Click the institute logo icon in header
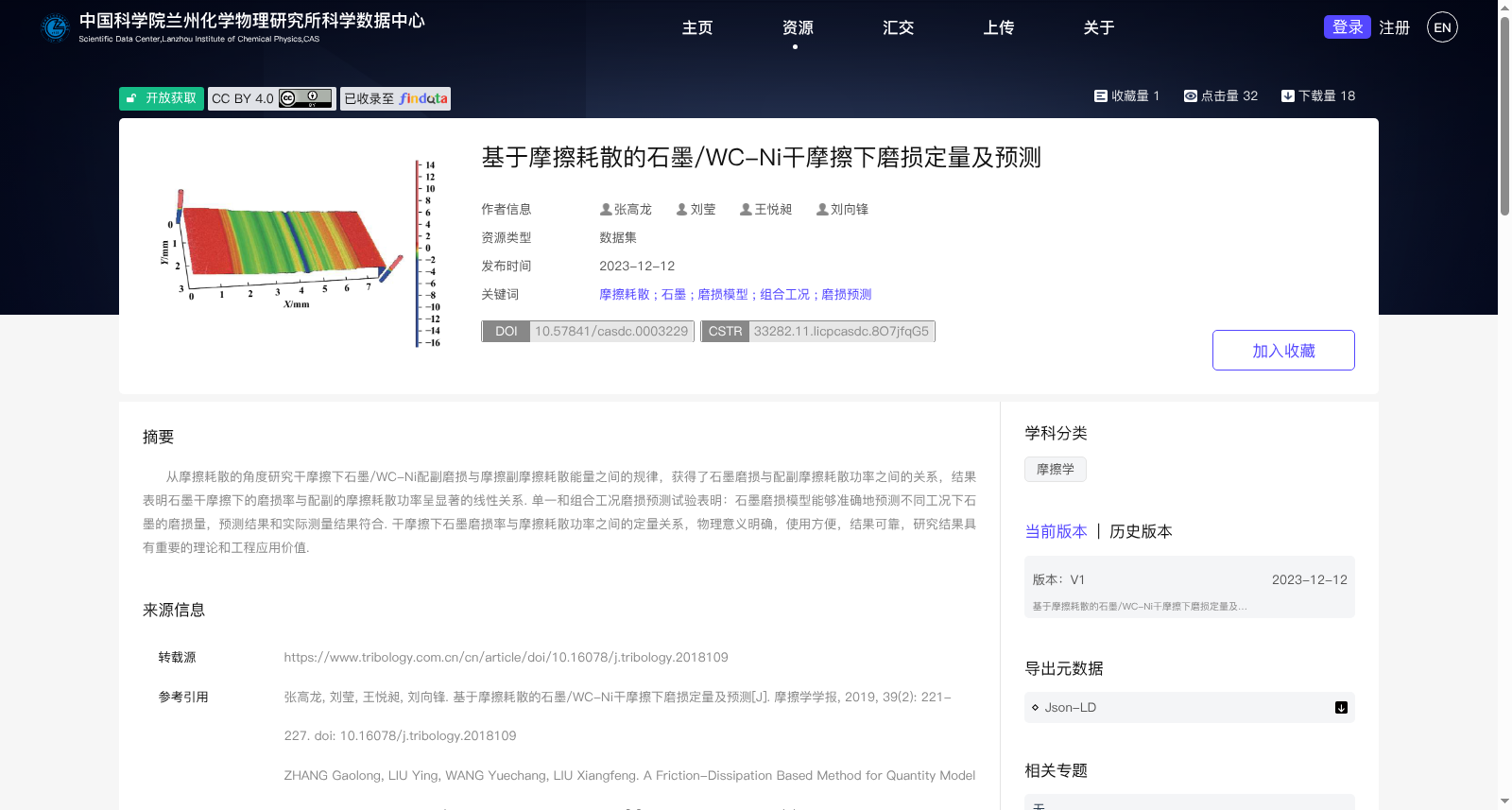 (x=55, y=27)
